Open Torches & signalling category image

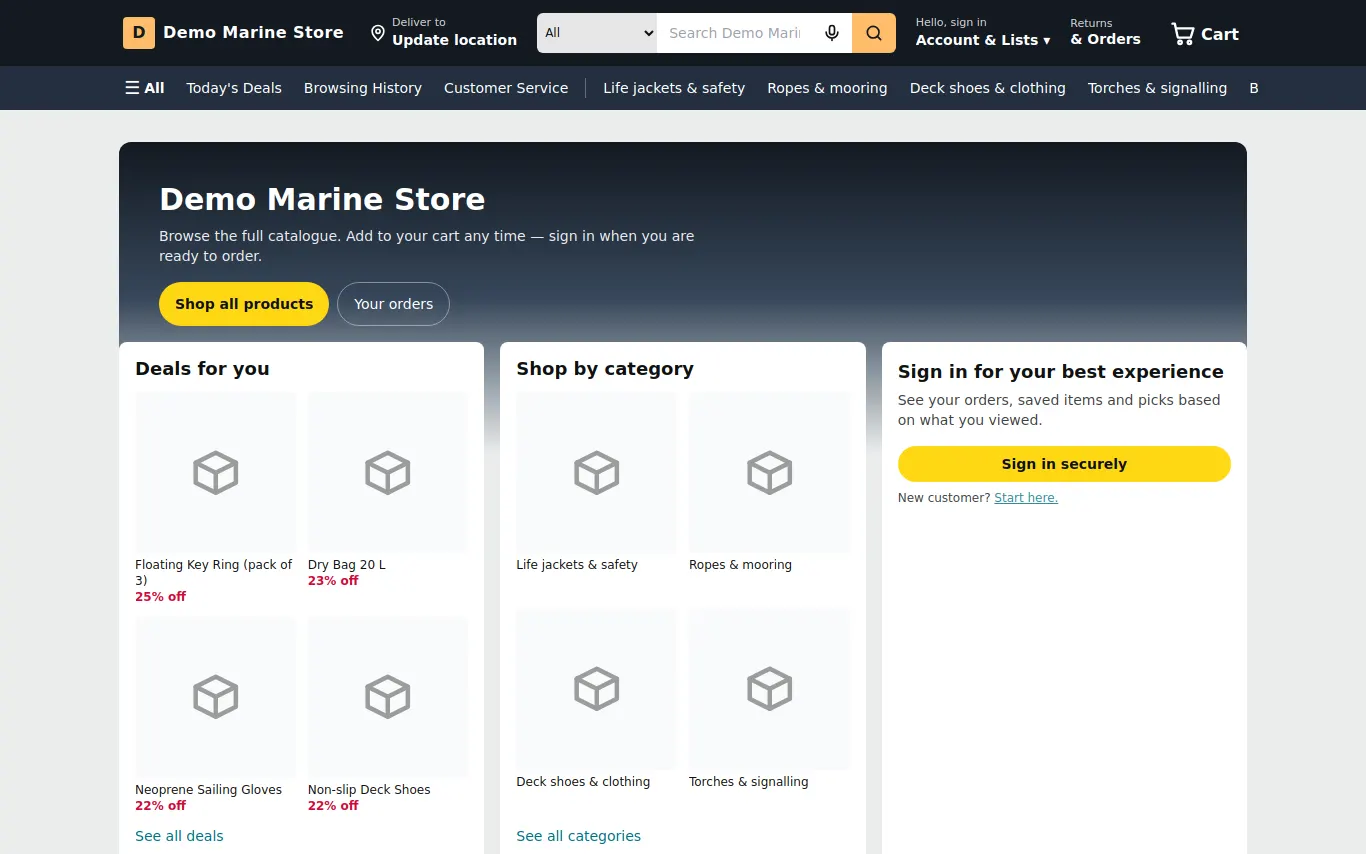(770, 689)
